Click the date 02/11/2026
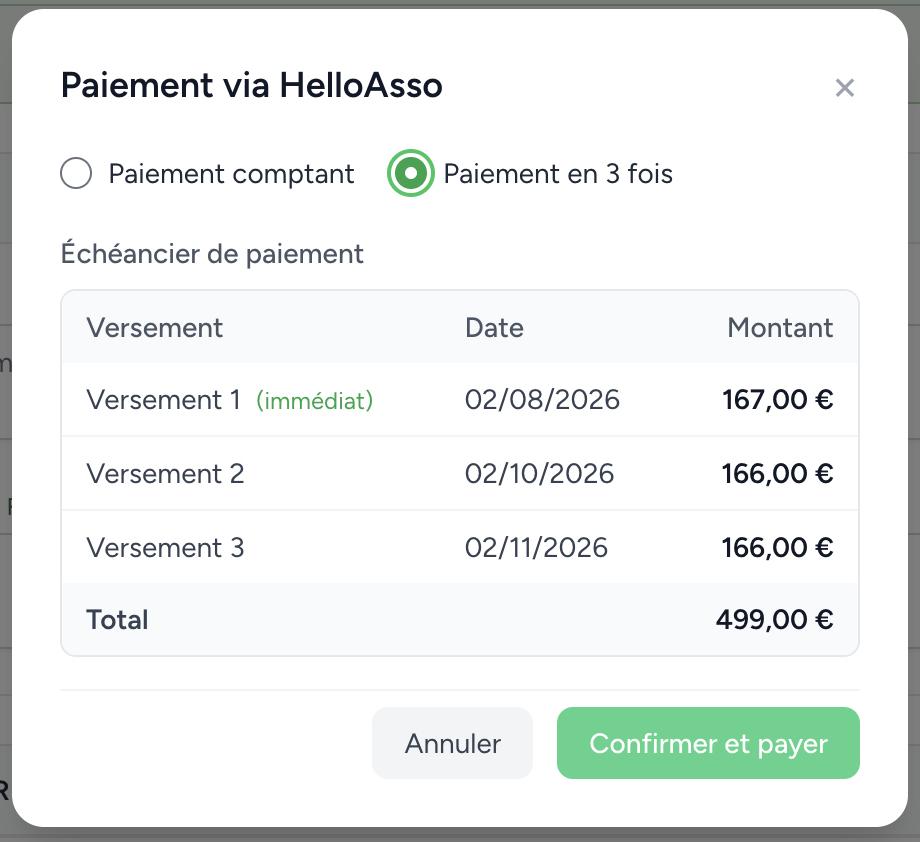 [x=536, y=547]
